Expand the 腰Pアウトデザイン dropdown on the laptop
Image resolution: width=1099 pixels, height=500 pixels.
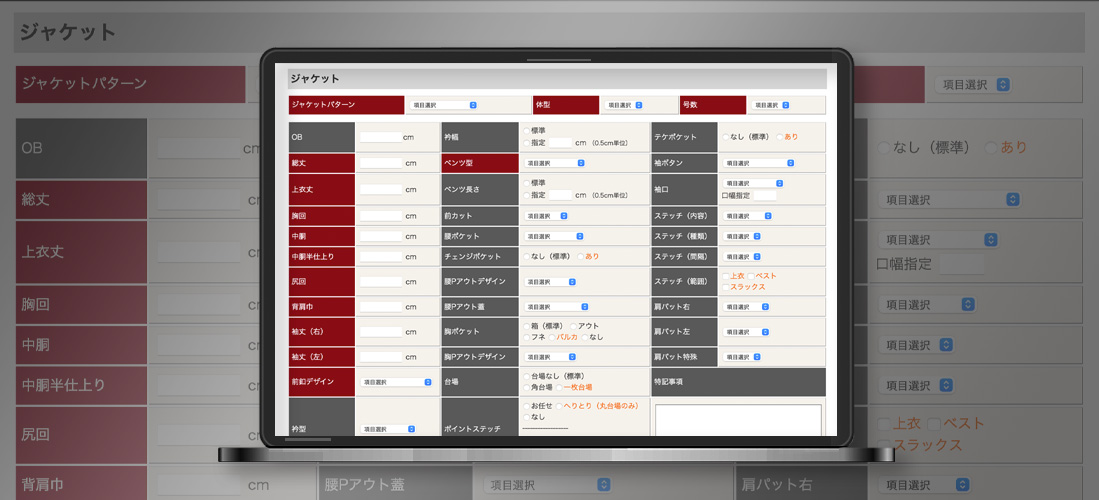point(550,282)
